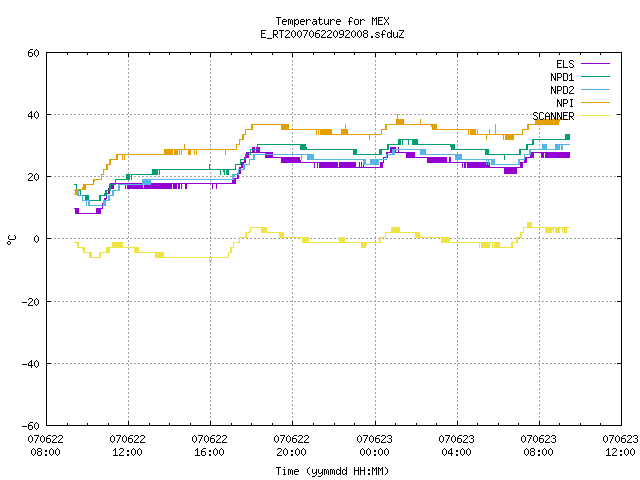Click the green NPD1 legend line sample
This screenshot has width=640, height=480.
[595, 77]
